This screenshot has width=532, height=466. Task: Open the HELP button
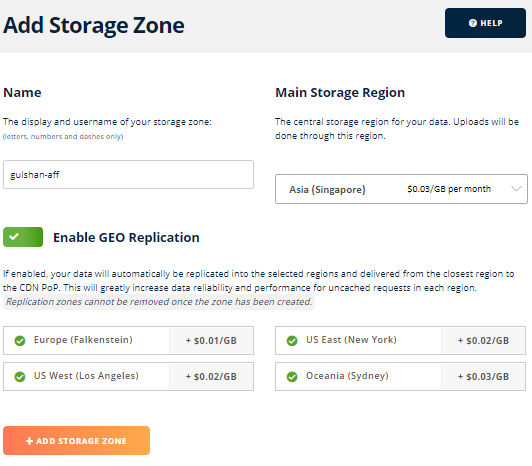[485, 23]
